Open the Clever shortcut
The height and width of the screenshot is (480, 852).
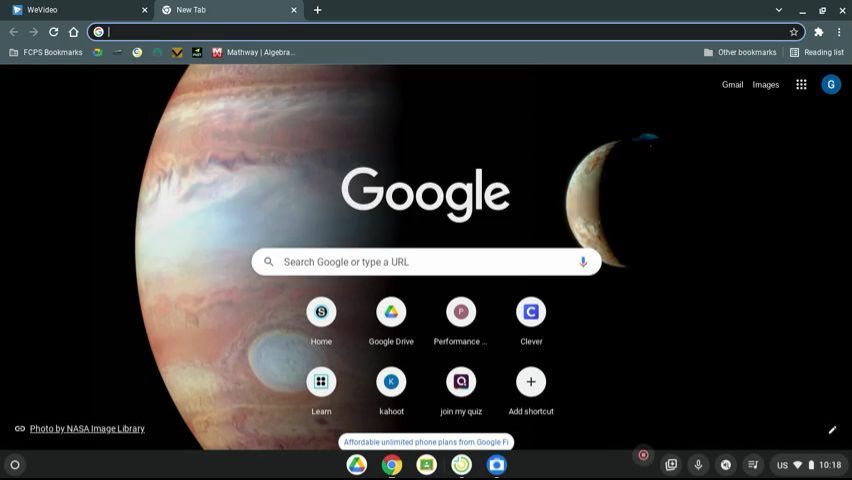click(531, 312)
